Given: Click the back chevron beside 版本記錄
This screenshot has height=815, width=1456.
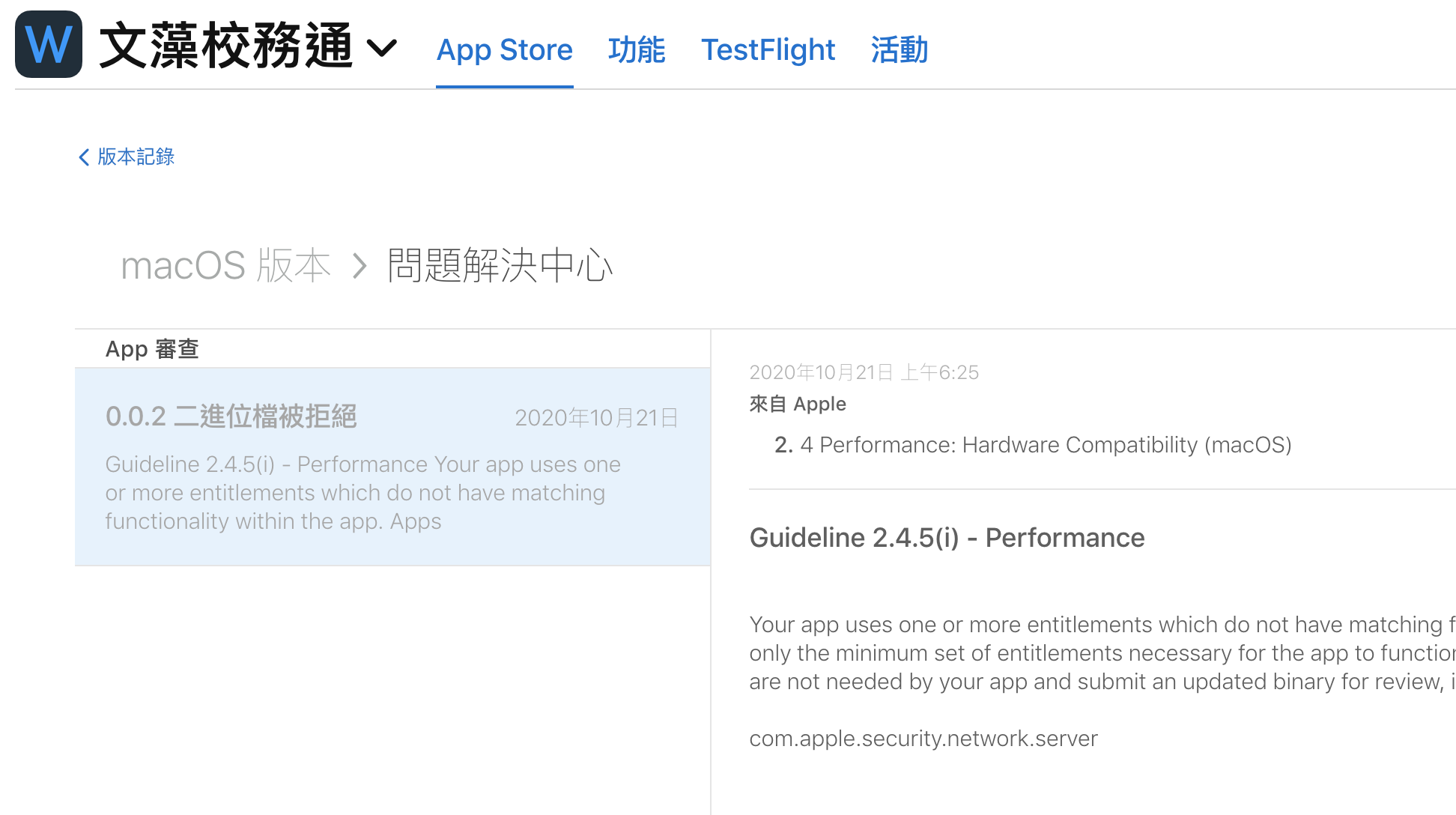Looking at the screenshot, I should coord(84,157).
